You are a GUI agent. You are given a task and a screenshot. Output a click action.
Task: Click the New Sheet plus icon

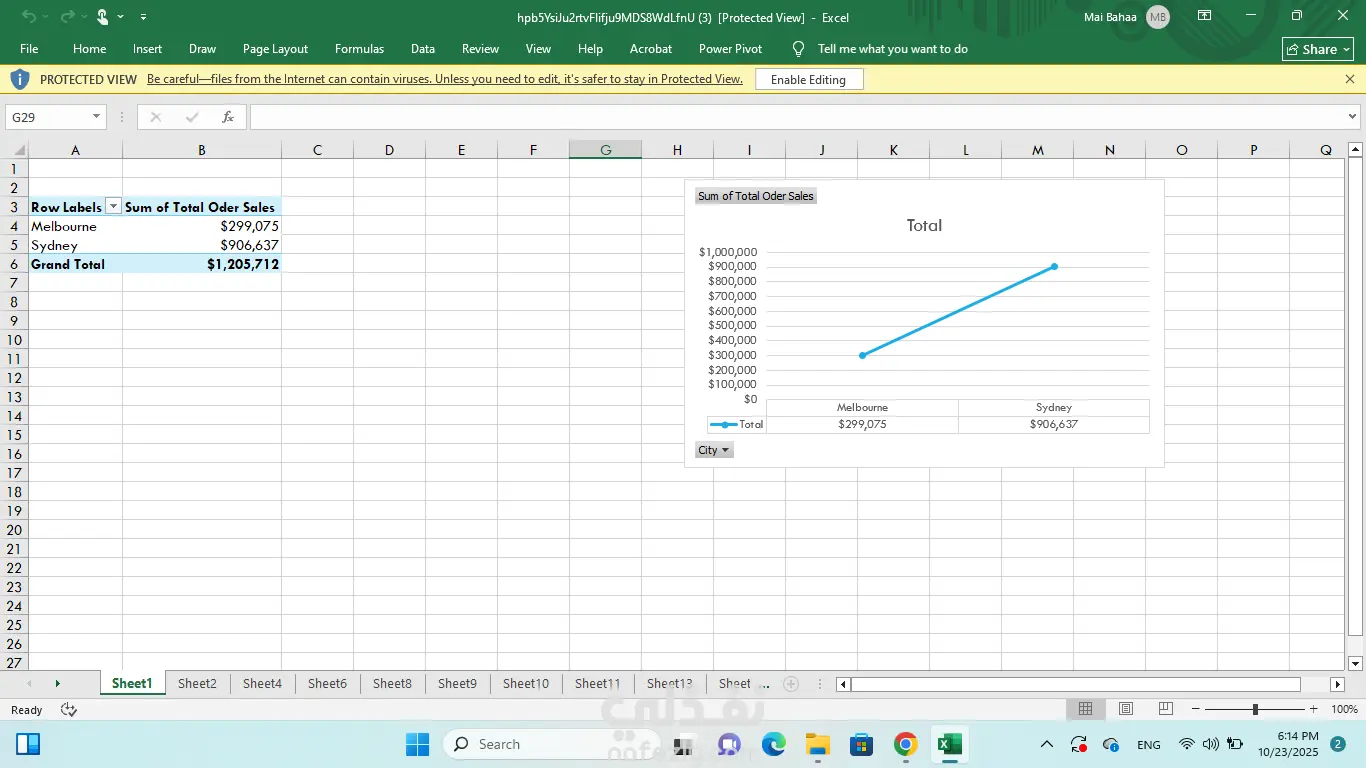(x=791, y=684)
